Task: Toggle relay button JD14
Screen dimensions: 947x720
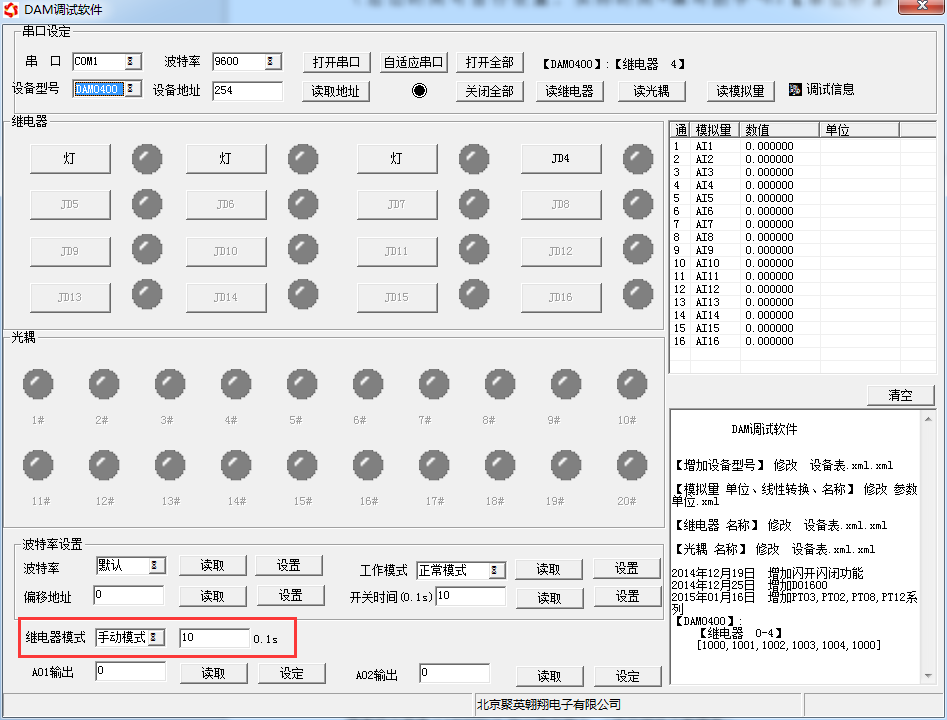Action: (226, 297)
